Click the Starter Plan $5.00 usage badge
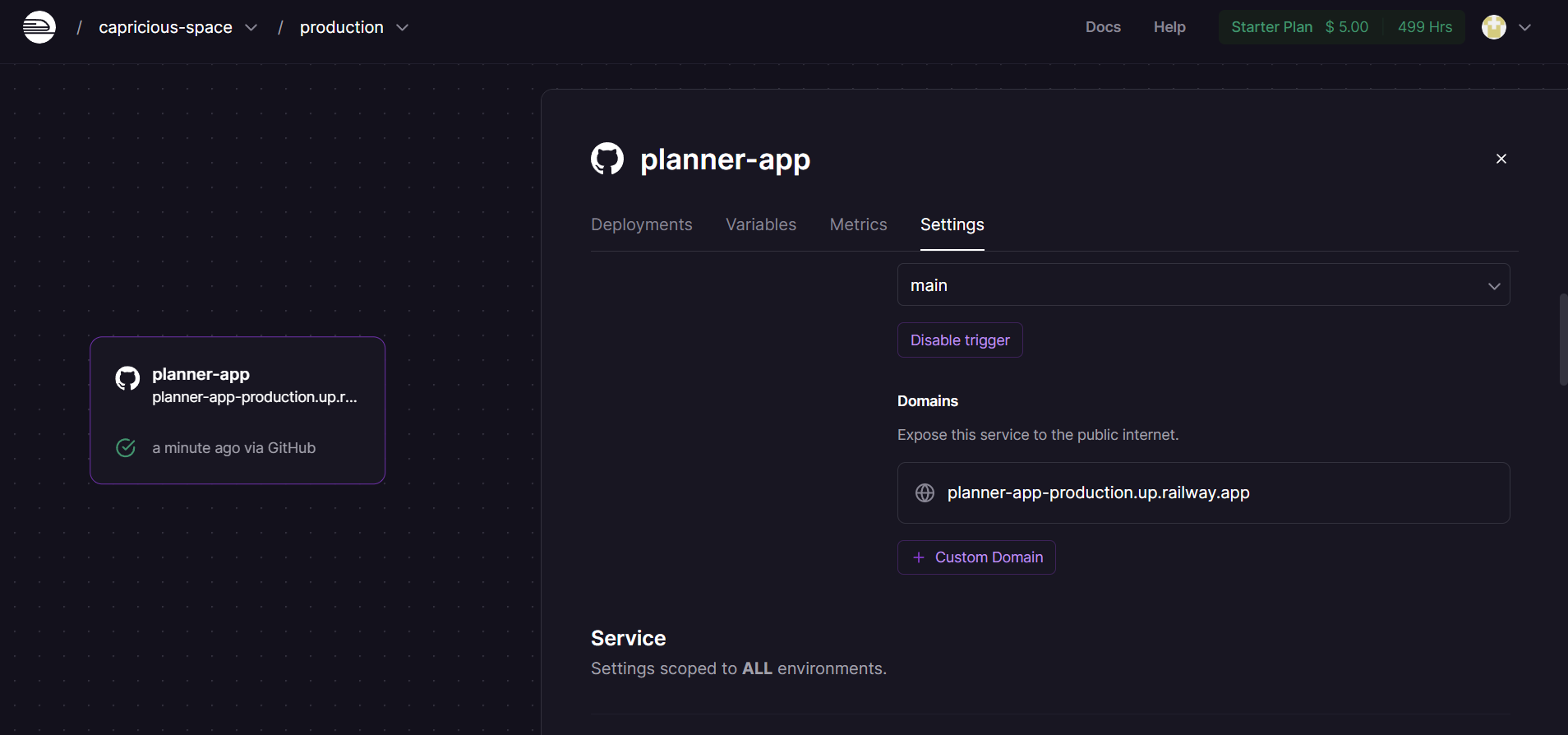 (1300, 27)
